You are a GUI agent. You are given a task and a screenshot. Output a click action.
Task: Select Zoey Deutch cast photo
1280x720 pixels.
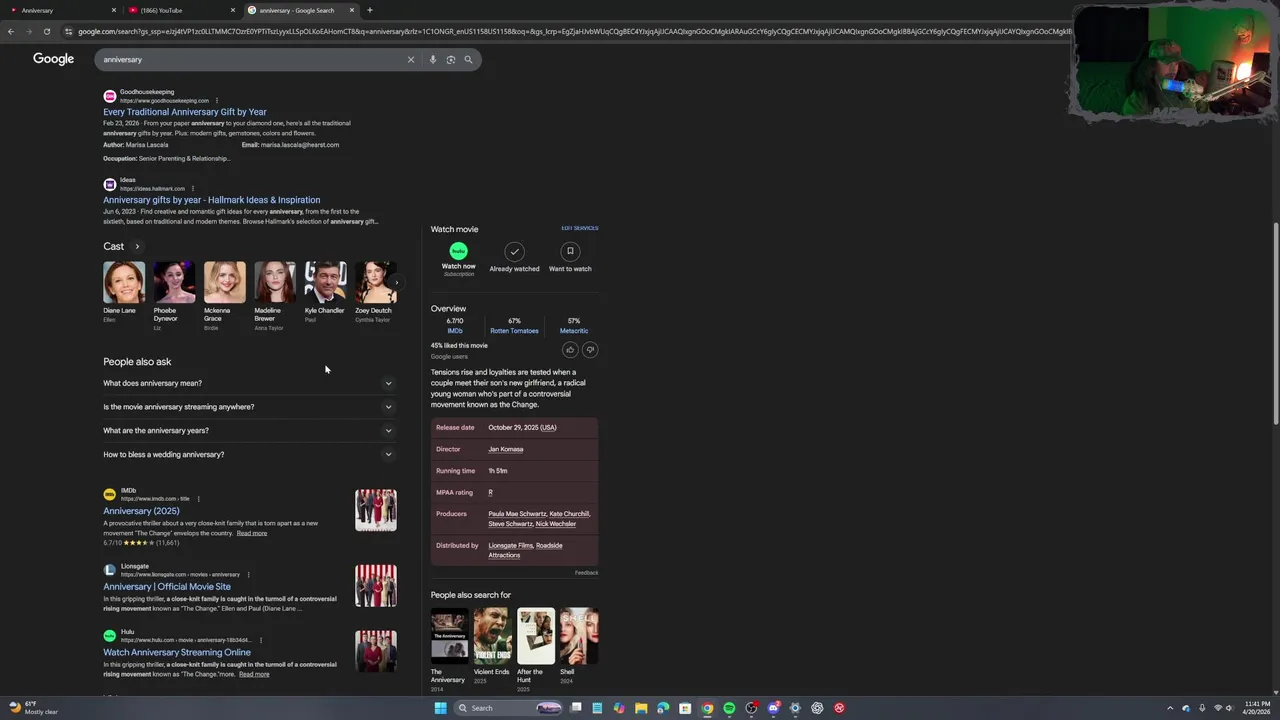(376, 282)
